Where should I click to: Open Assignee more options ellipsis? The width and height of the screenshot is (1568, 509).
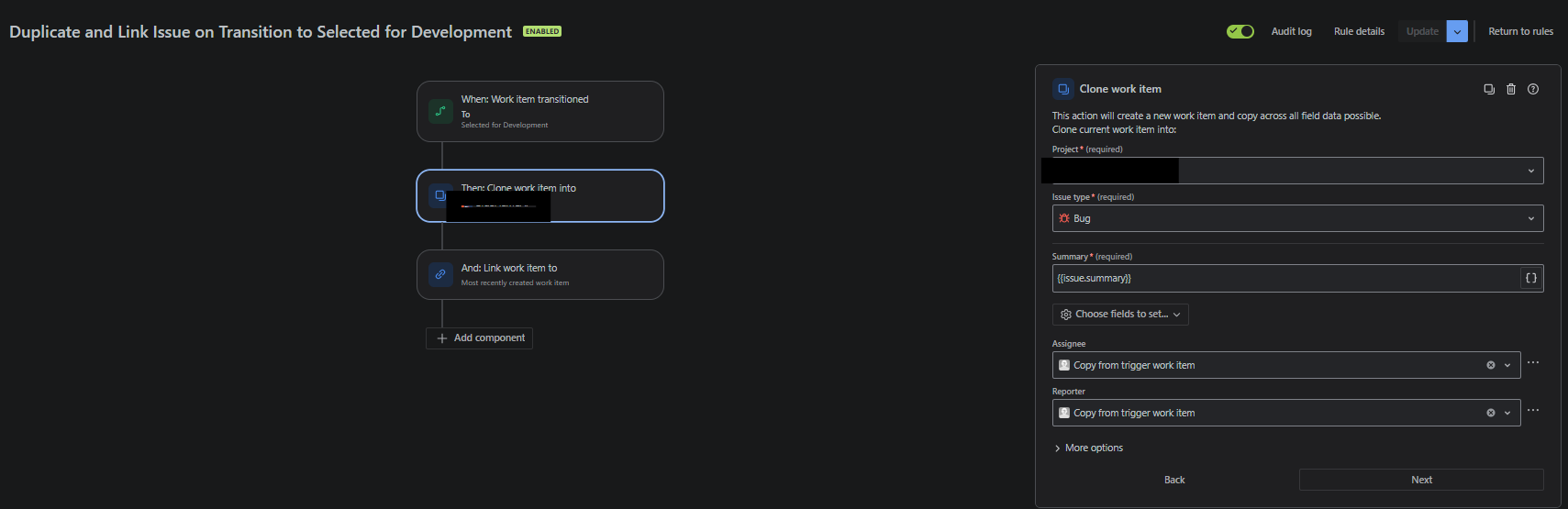tap(1533, 363)
